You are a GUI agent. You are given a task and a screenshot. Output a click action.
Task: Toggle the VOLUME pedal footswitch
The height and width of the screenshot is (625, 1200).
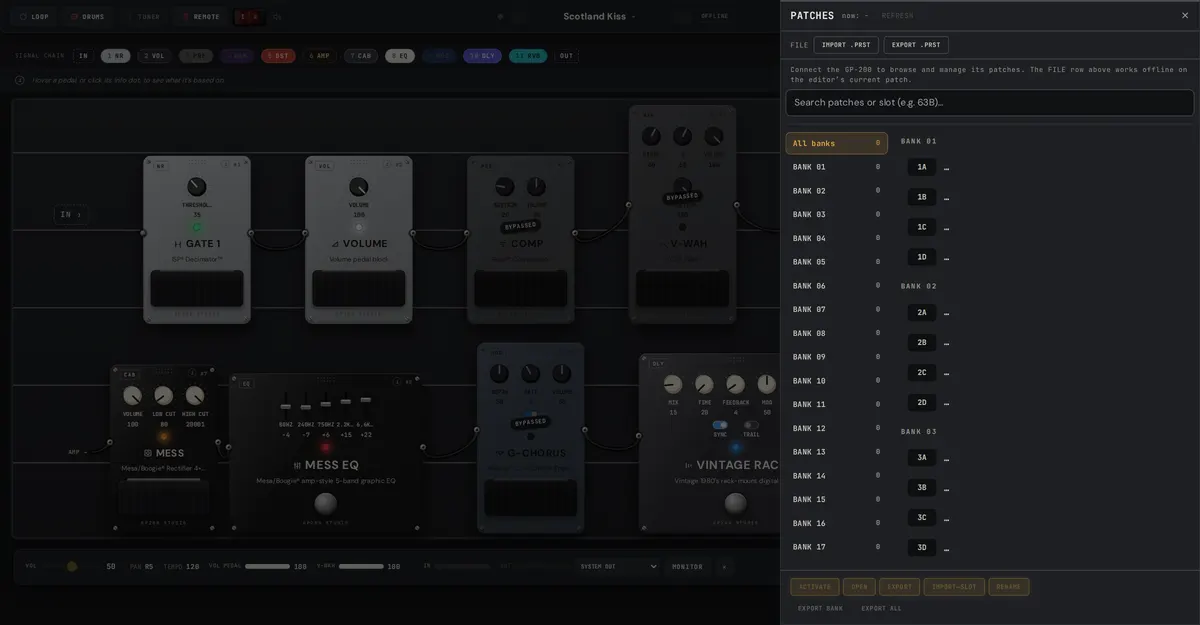click(x=359, y=289)
